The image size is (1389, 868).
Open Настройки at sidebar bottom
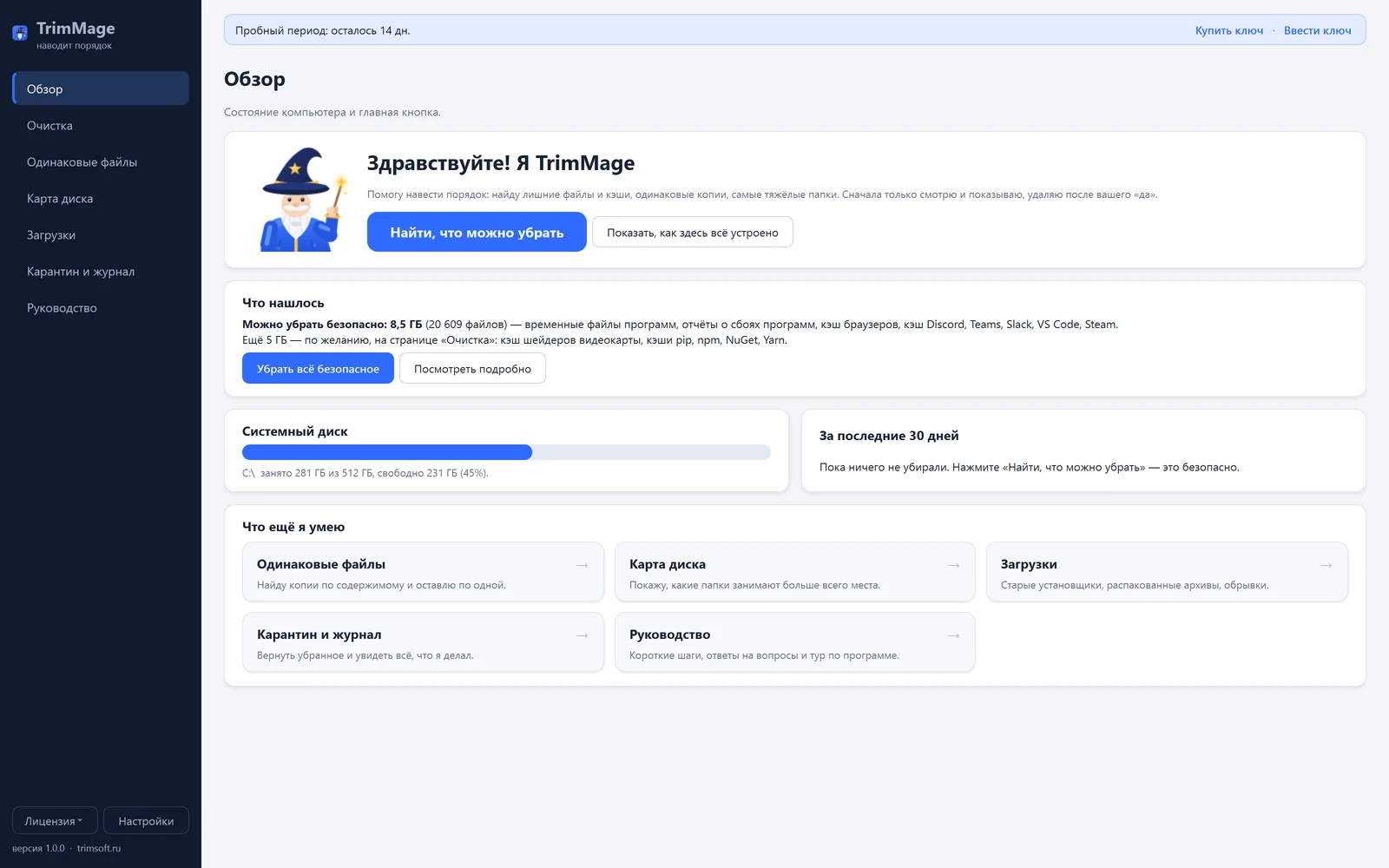coord(146,821)
